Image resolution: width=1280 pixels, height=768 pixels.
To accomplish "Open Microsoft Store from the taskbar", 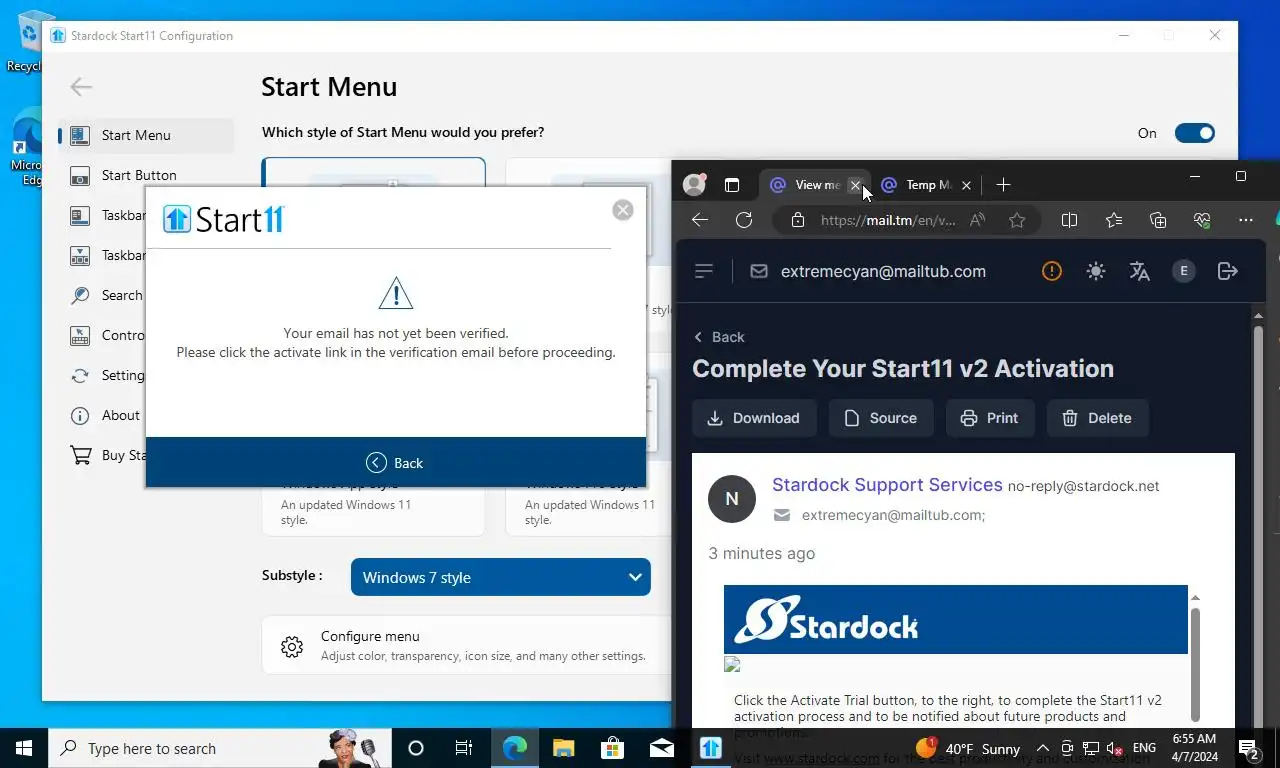I will tap(613, 748).
